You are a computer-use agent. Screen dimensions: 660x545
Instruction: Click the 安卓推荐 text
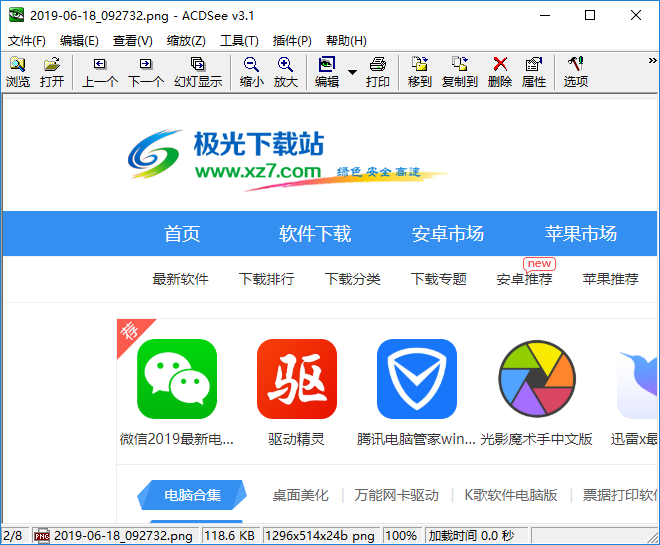524,279
